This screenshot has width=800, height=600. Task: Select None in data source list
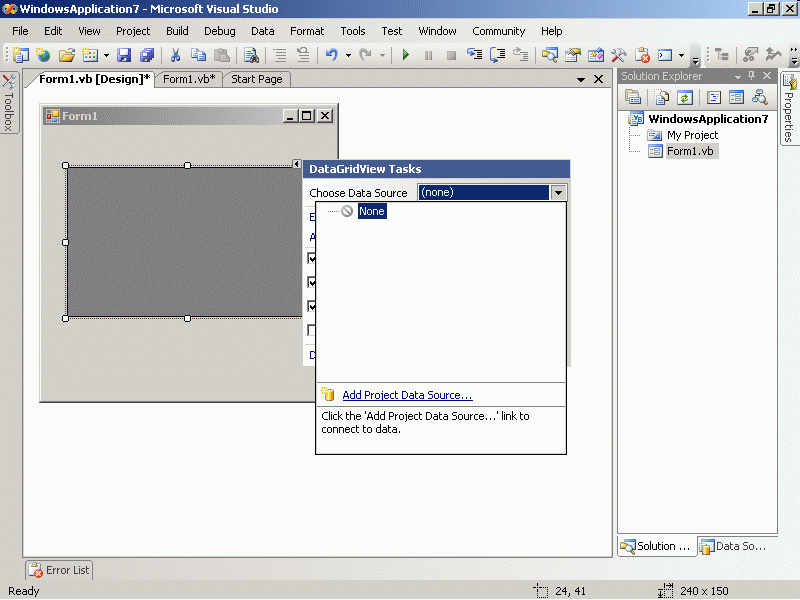[x=371, y=211]
